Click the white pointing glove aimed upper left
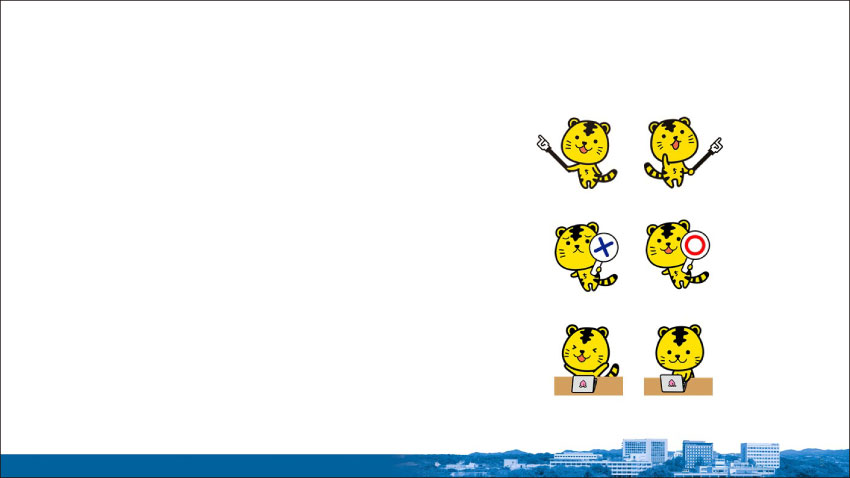This screenshot has height=478, width=850. 544,144
